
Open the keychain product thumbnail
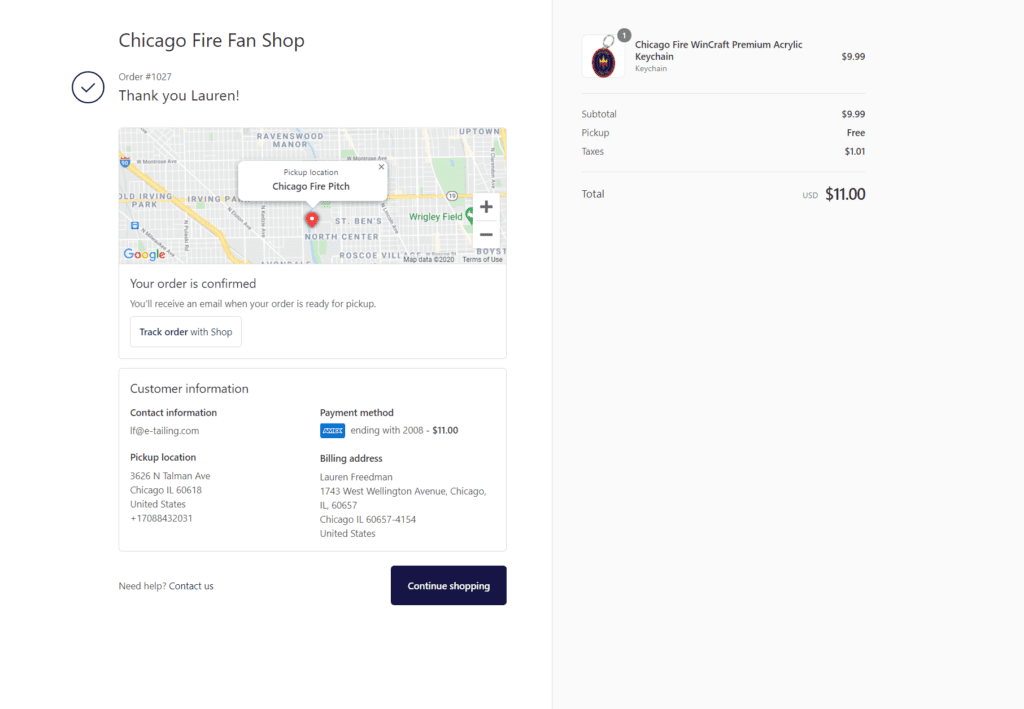[x=603, y=56]
